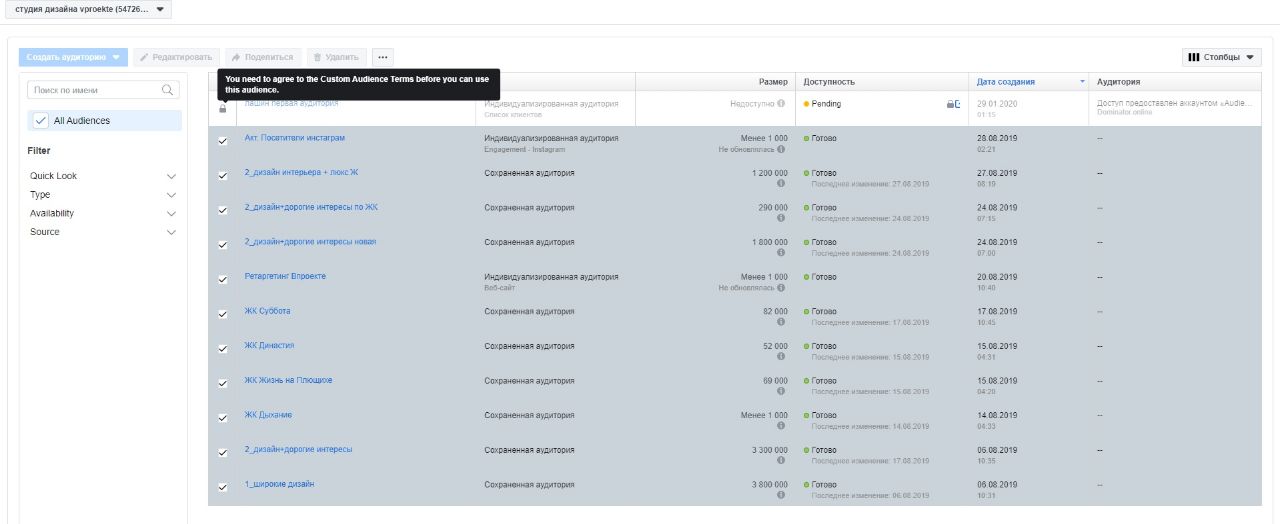Click info icon in Ретаргетинг Впроекте row
Image resolution: width=1280 pixels, height=524 pixels.
[x=781, y=288]
